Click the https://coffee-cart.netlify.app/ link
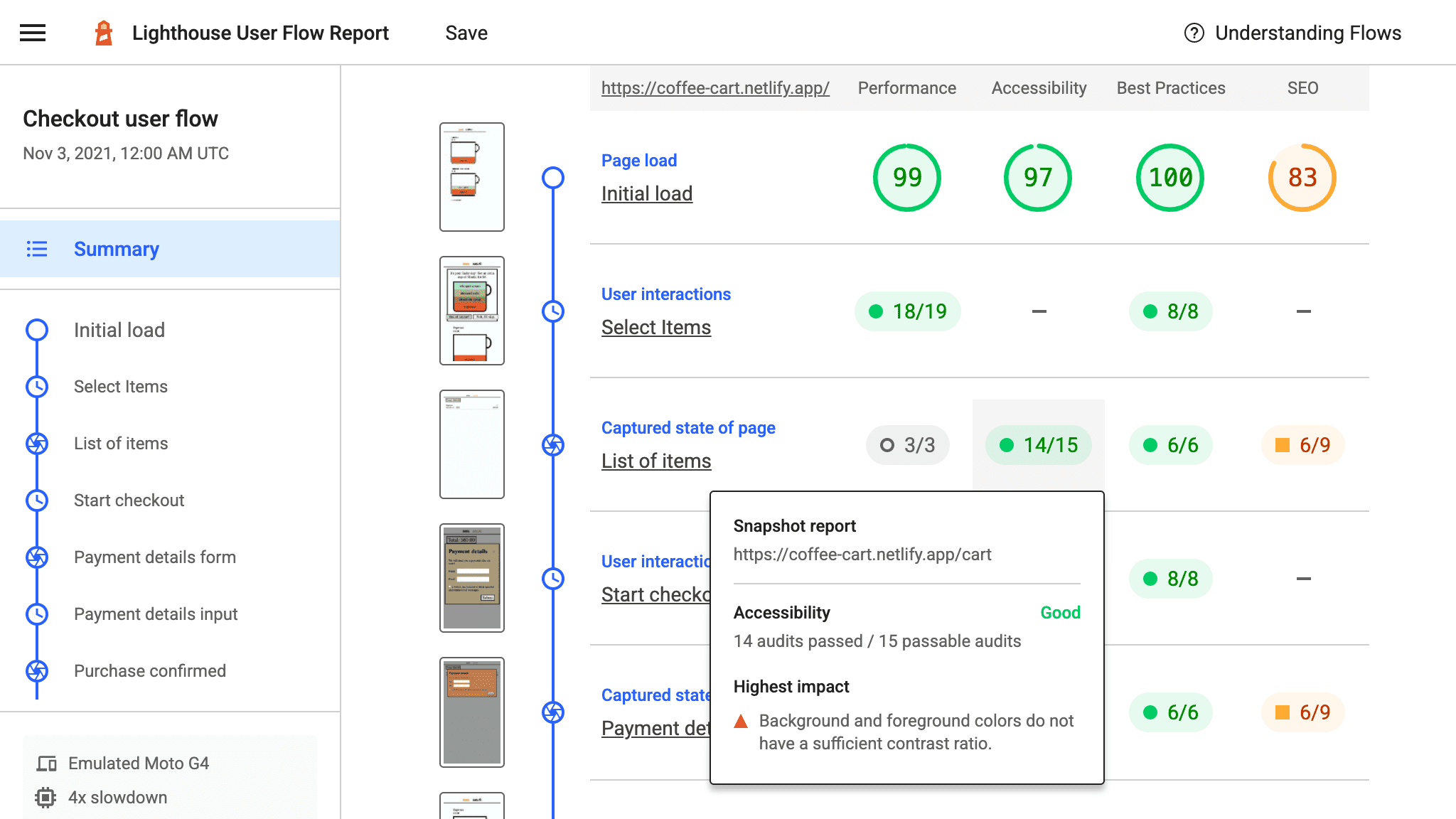The width and height of the screenshot is (1456, 819). tap(715, 88)
